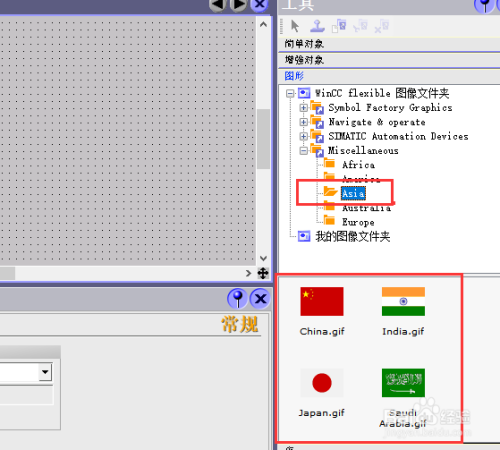Screen dimensions: 500x450
Task: Click the Europe folder icon
Action: click(x=329, y=220)
